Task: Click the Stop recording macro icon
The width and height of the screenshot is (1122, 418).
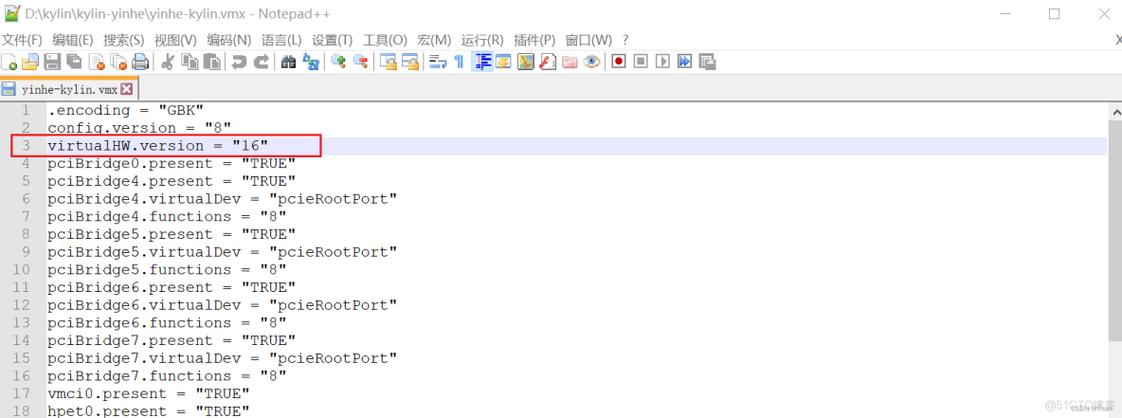Action: pos(641,62)
